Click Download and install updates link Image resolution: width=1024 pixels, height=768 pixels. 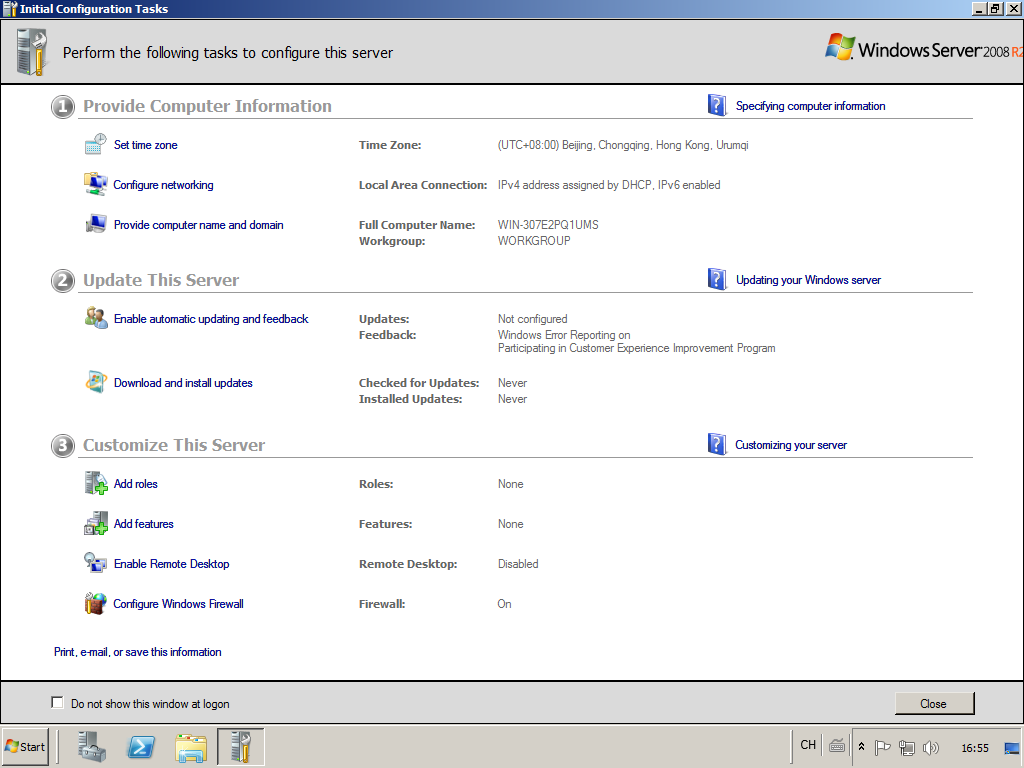pos(183,383)
